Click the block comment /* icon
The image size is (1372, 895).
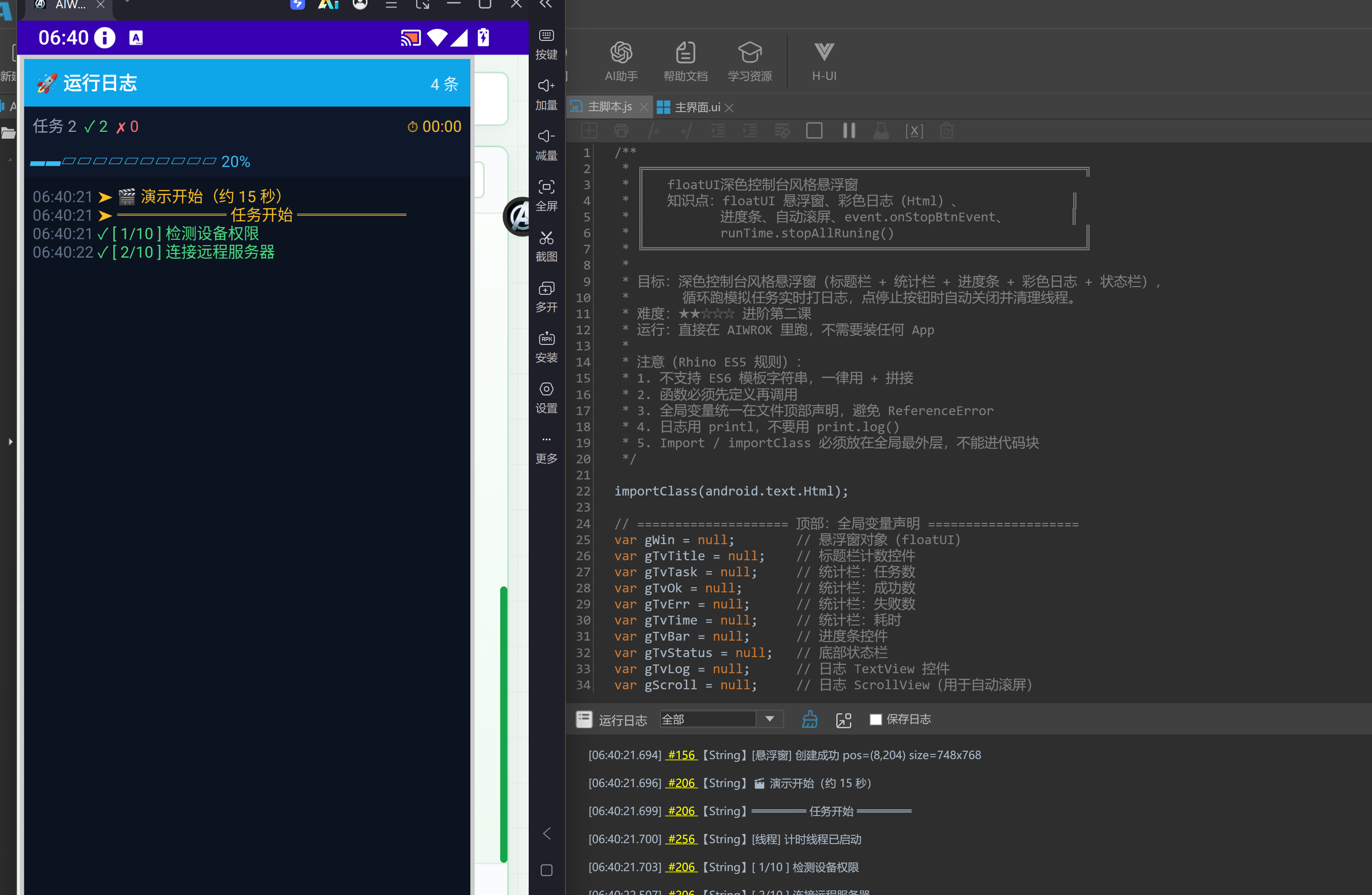pos(654,131)
